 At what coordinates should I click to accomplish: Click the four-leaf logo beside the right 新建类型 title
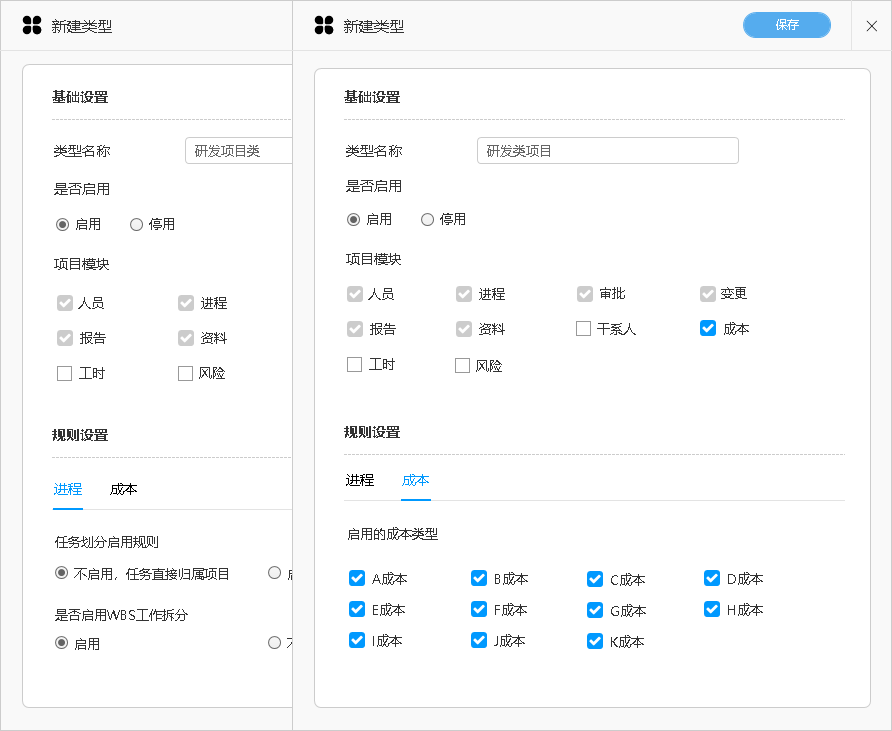pyautogui.click(x=323, y=26)
